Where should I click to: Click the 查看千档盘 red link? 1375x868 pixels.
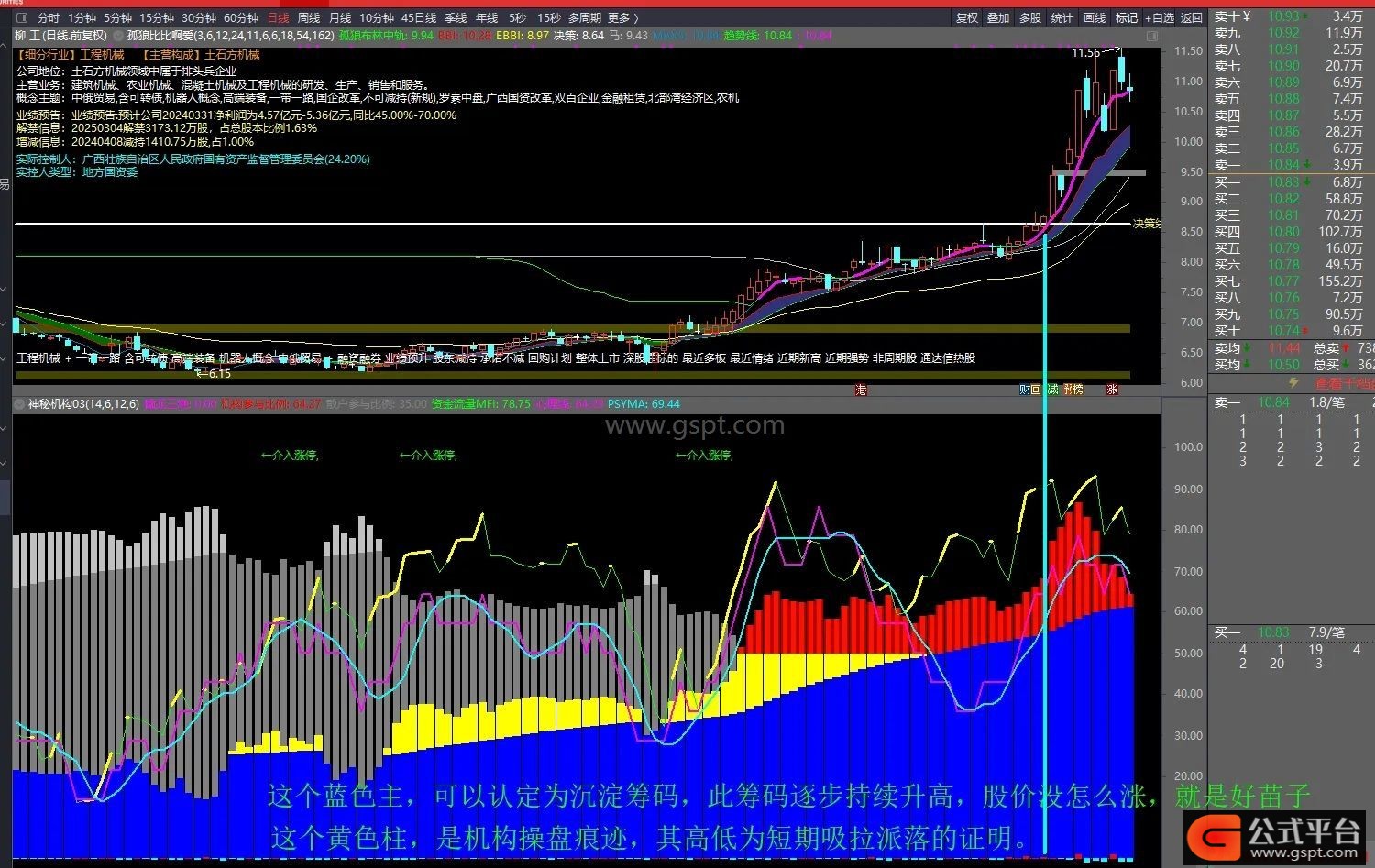coord(1345,383)
